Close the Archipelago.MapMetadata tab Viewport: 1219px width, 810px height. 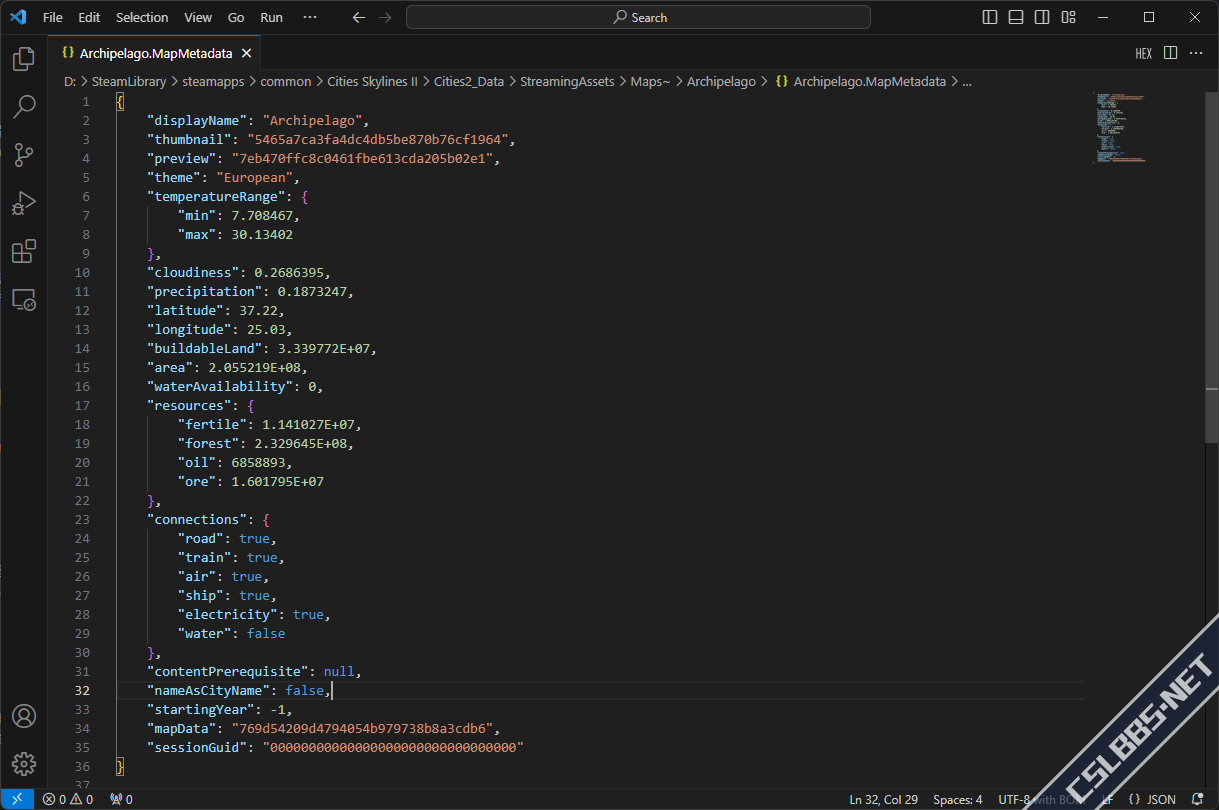[246, 53]
